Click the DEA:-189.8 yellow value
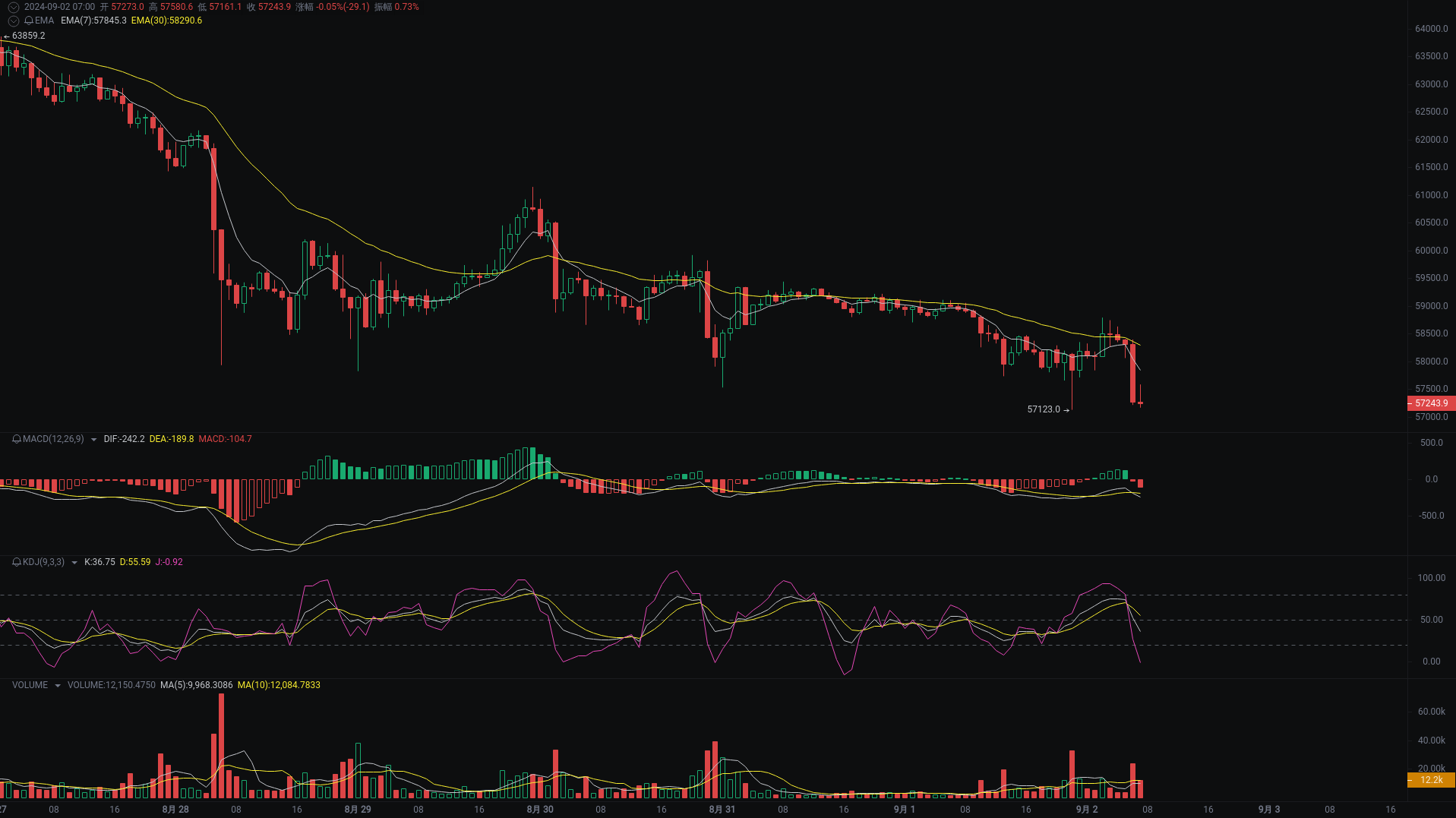Viewport: 1456px width, 818px height. pyautogui.click(x=172, y=439)
